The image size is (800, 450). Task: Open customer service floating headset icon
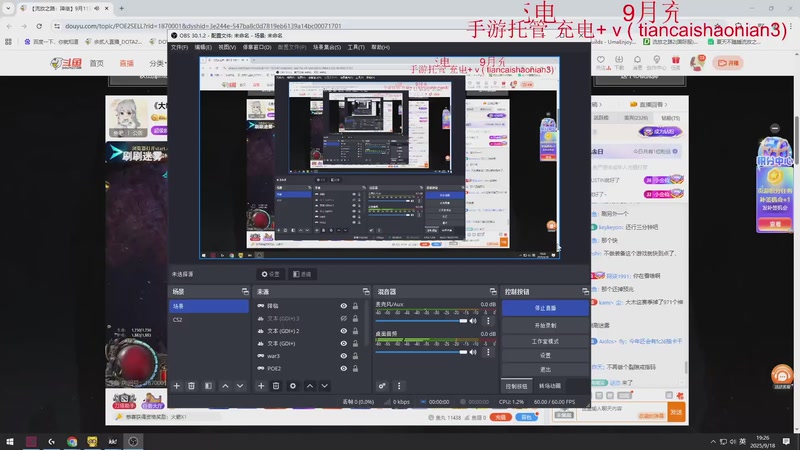(x=782, y=377)
